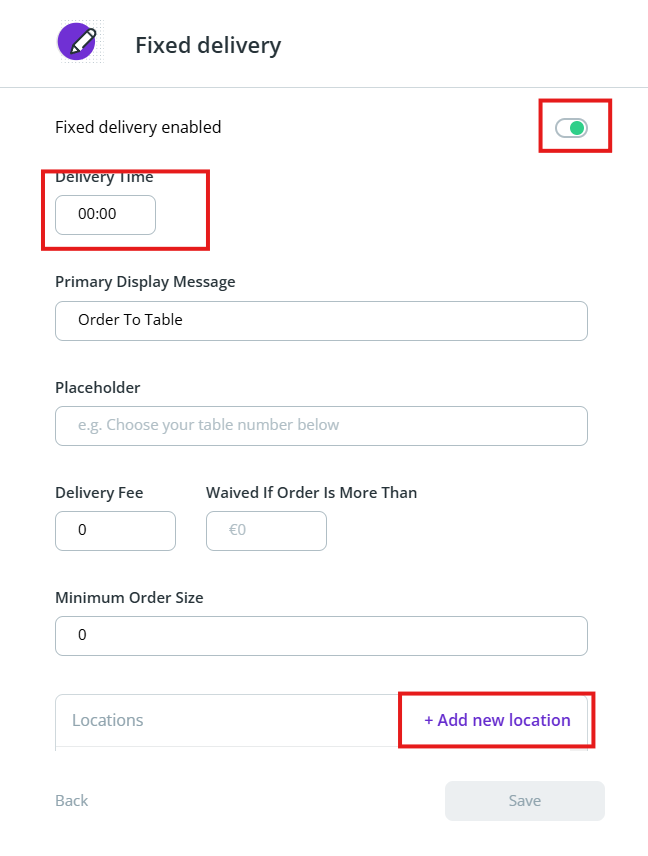The image size is (648, 856).
Task: Click the Fixed delivery page title
Action: click(208, 45)
